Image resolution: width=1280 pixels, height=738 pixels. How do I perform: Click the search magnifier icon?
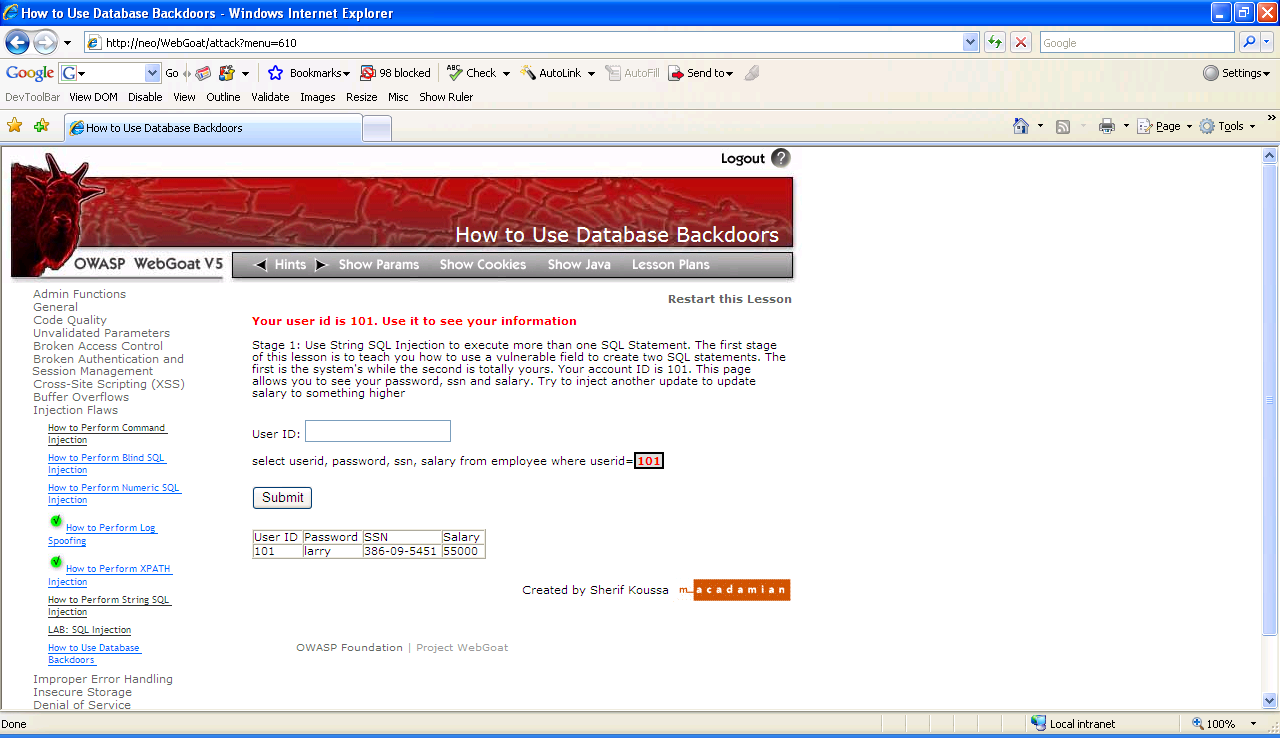click(1248, 42)
